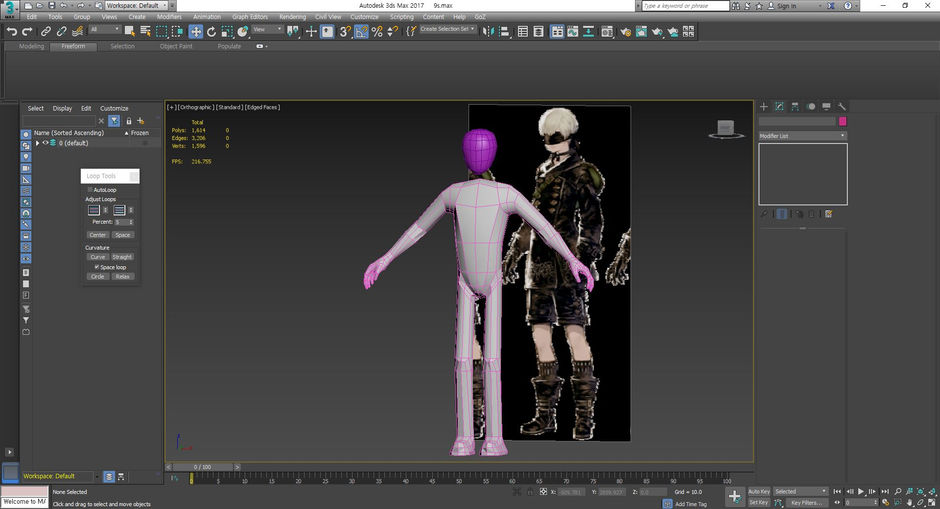Open the Mirror tool
This screenshot has height=509, width=940.
[488, 31]
